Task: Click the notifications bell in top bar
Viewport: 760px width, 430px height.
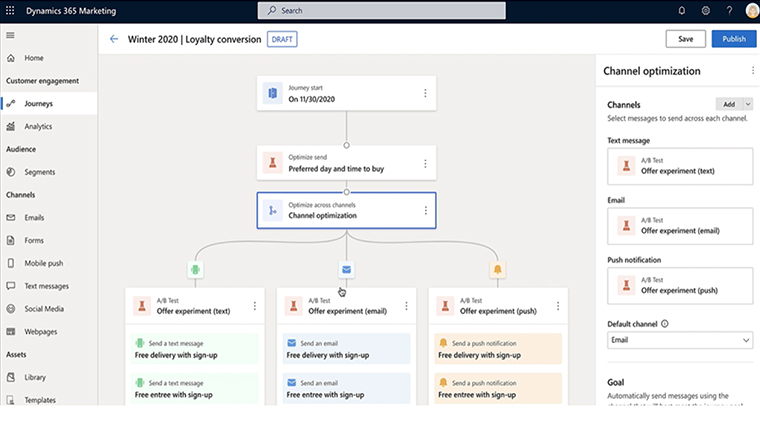Action: tap(682, 10)
